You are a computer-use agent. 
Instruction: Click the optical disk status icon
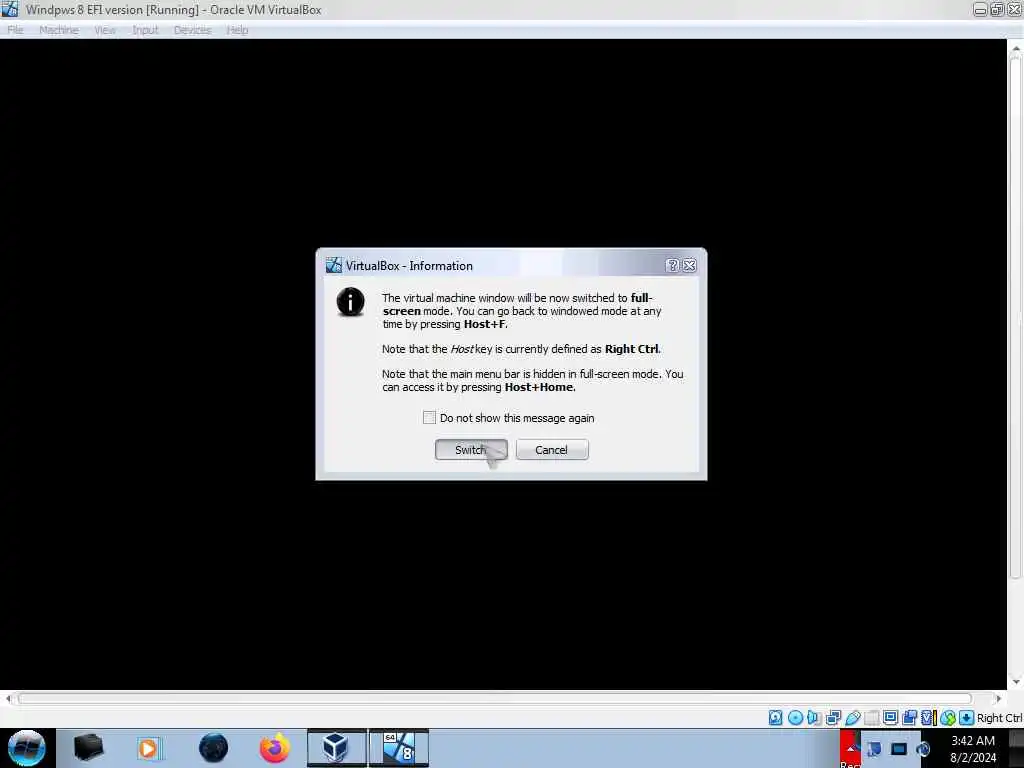pos(795,718)
